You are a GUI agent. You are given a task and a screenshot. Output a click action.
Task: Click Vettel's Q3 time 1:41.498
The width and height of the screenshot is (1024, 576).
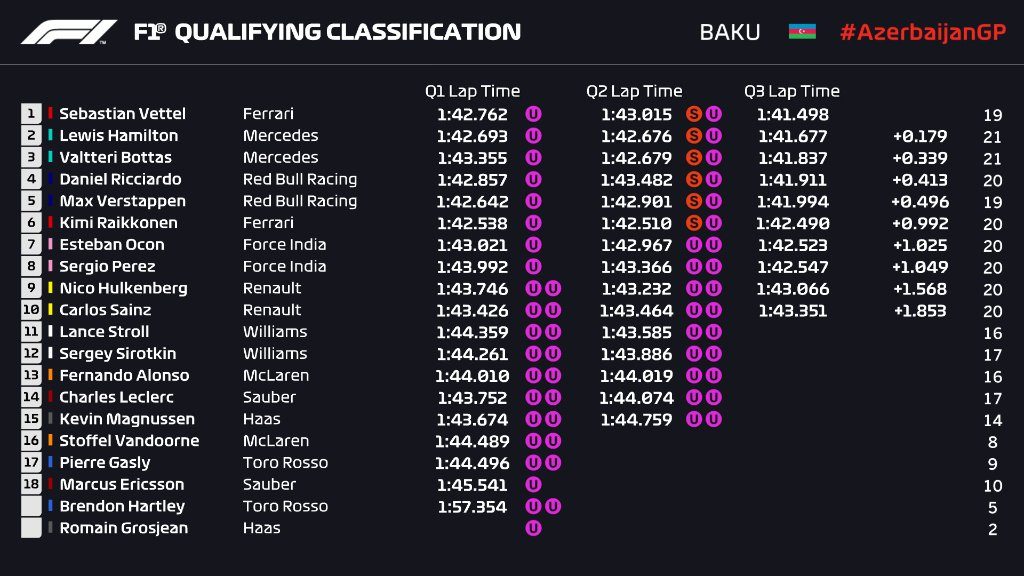[x=792, y=114]
